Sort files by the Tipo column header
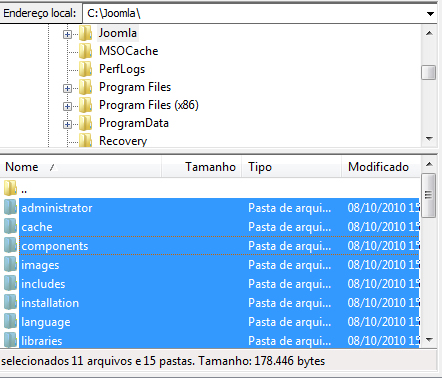Viewport: 442px width, 378px height. pos(292,167)
